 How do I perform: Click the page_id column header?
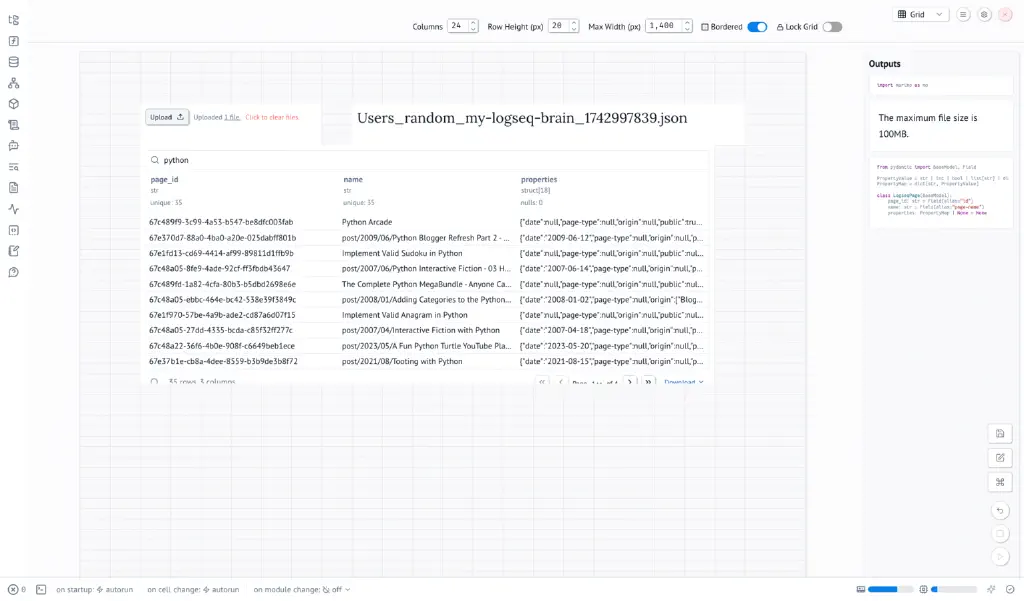(x=165, y=180)
